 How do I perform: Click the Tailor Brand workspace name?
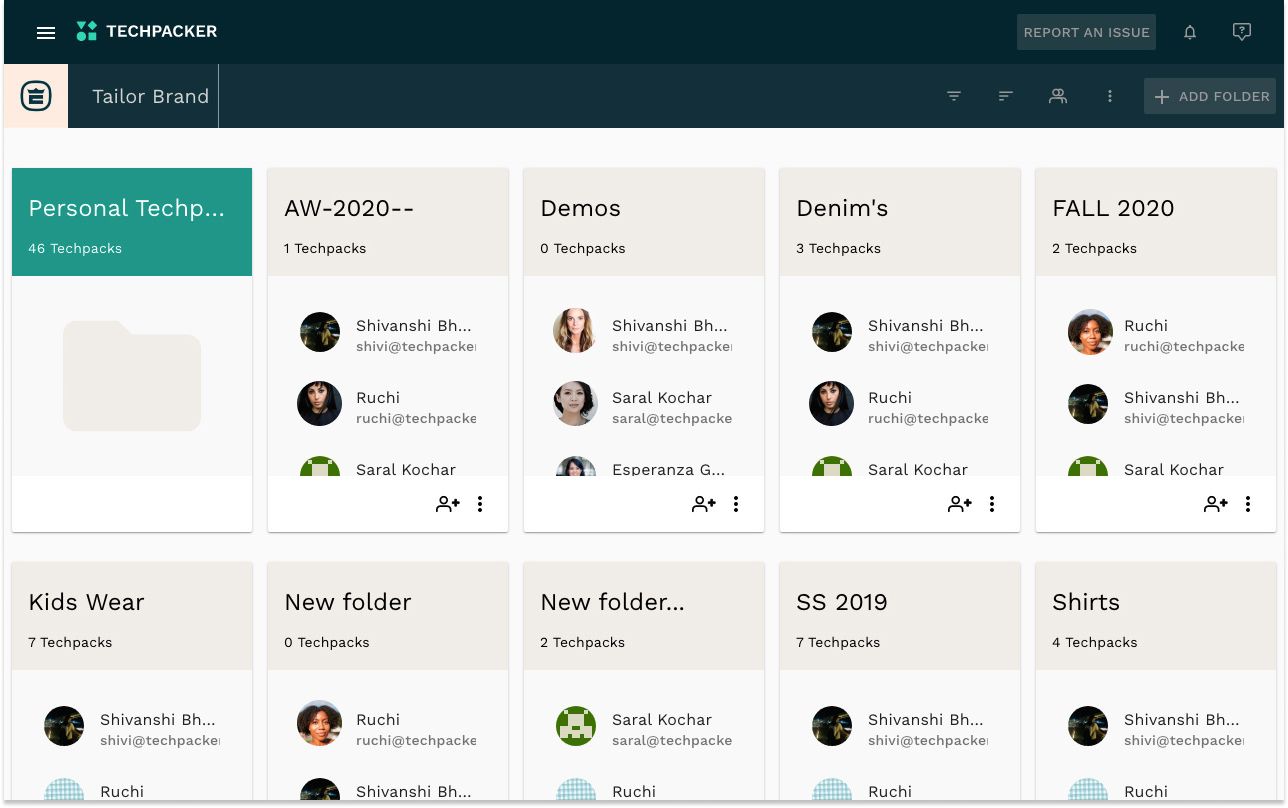pyautogui.click(x=151, y=96)
